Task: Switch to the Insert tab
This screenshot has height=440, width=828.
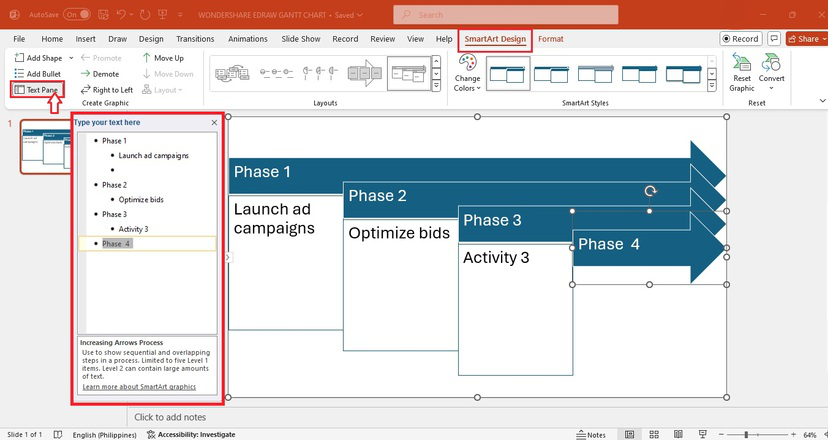Action: (86, 39)
